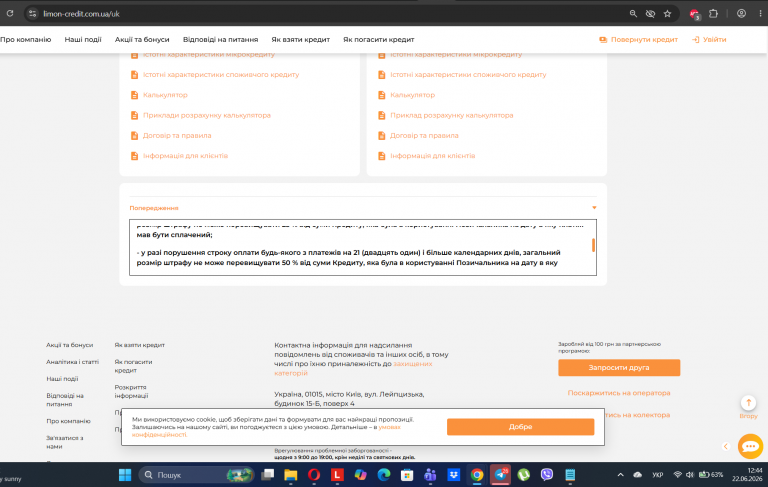Switch input language via УКР indicator
Screen dimensions: 768x487
tap(657, 475)
